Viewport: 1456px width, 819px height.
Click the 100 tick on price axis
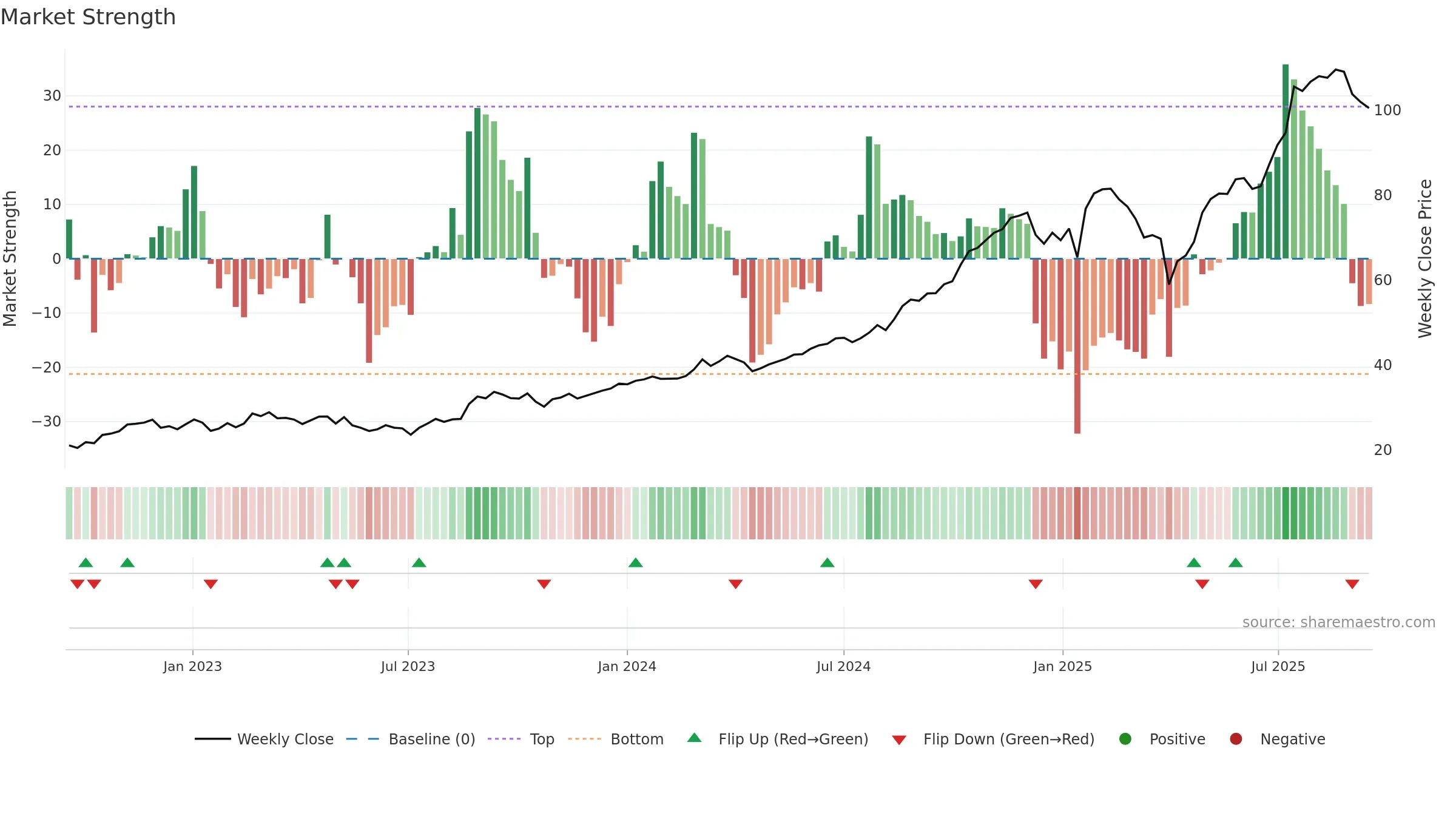tap(1387, 110)
